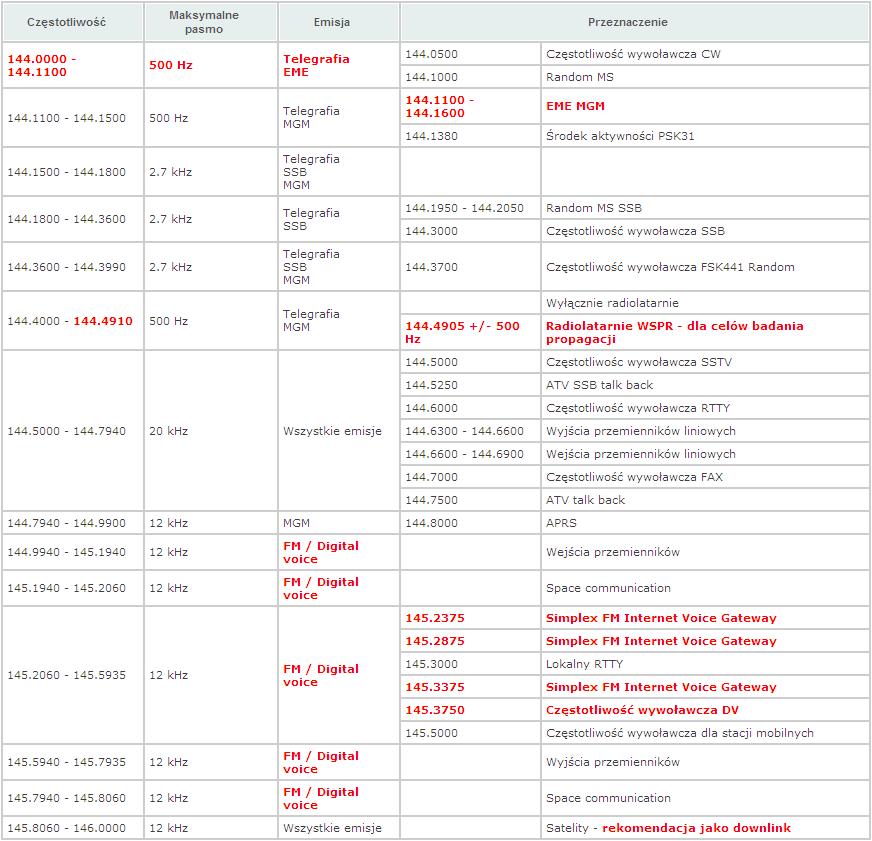Select the Emisja column header
The width and height of the screenshot is (872, 841).
click(x=338, y=22)
